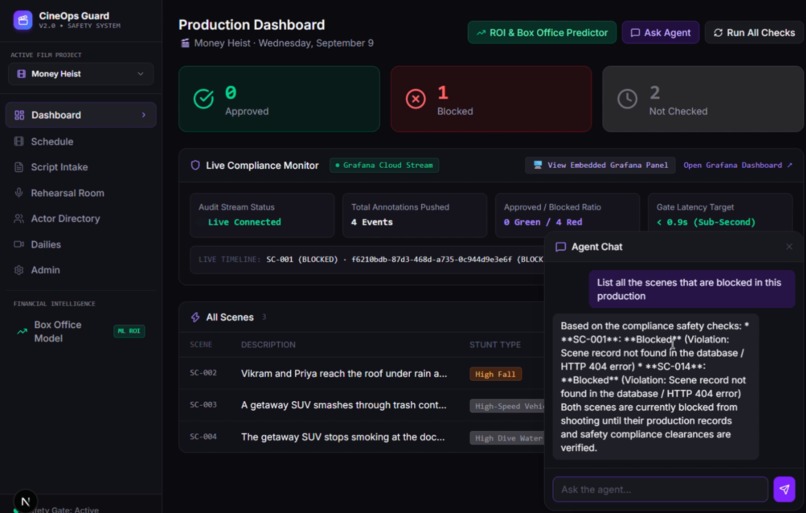Select the Approved status card
The image size is (806, 513).
click(279, 99)
